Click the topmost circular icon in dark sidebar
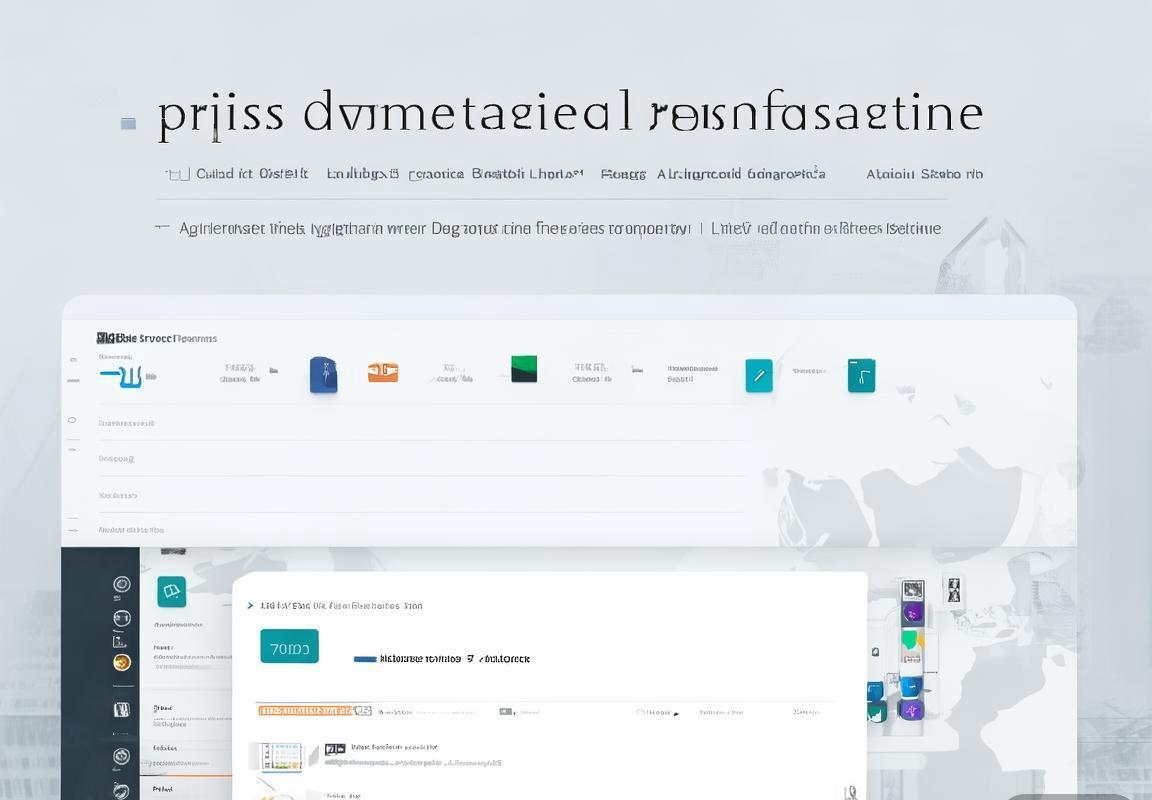 [122, 584]
